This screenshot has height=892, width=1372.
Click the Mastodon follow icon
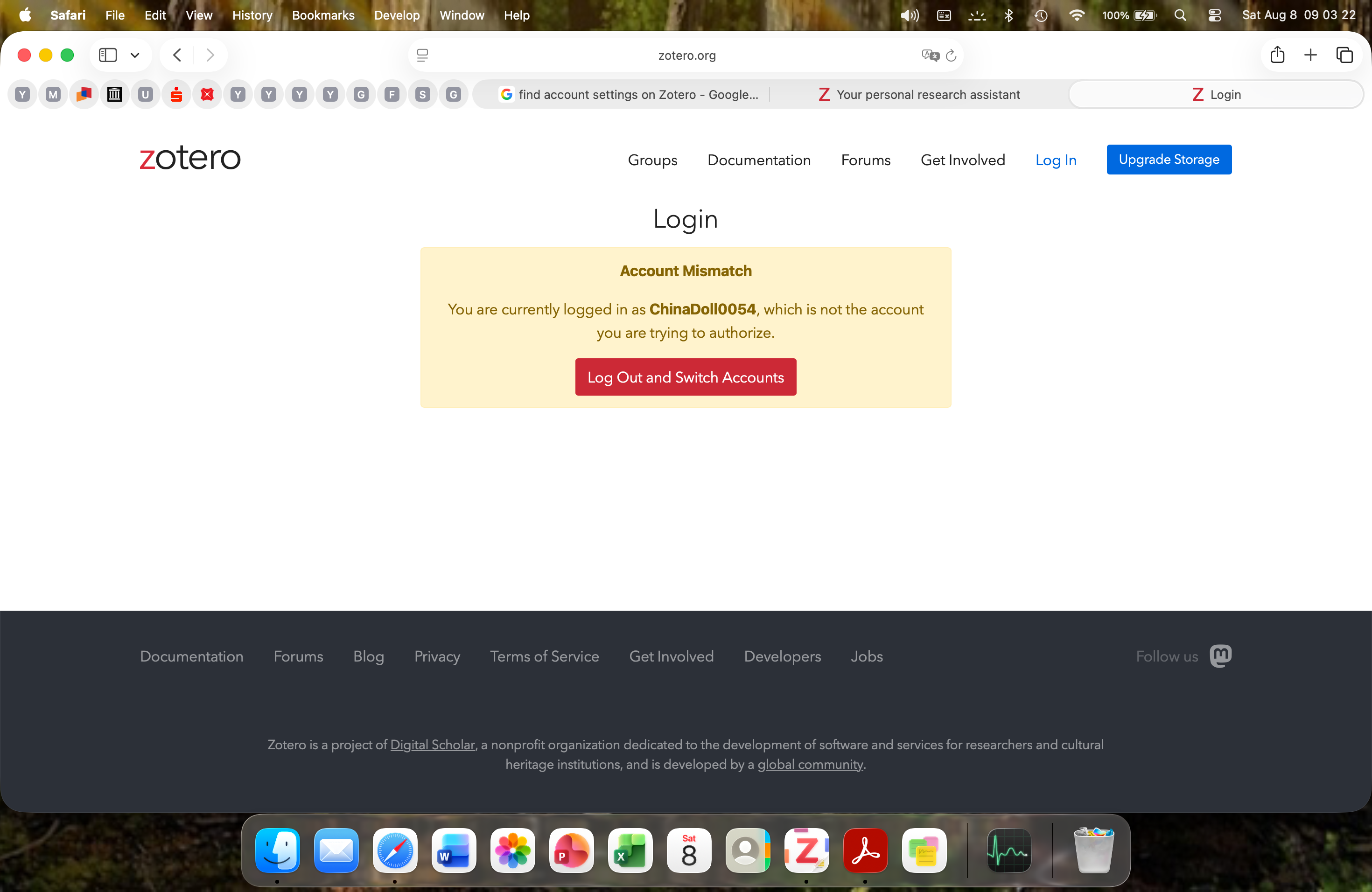(1220, 656)
